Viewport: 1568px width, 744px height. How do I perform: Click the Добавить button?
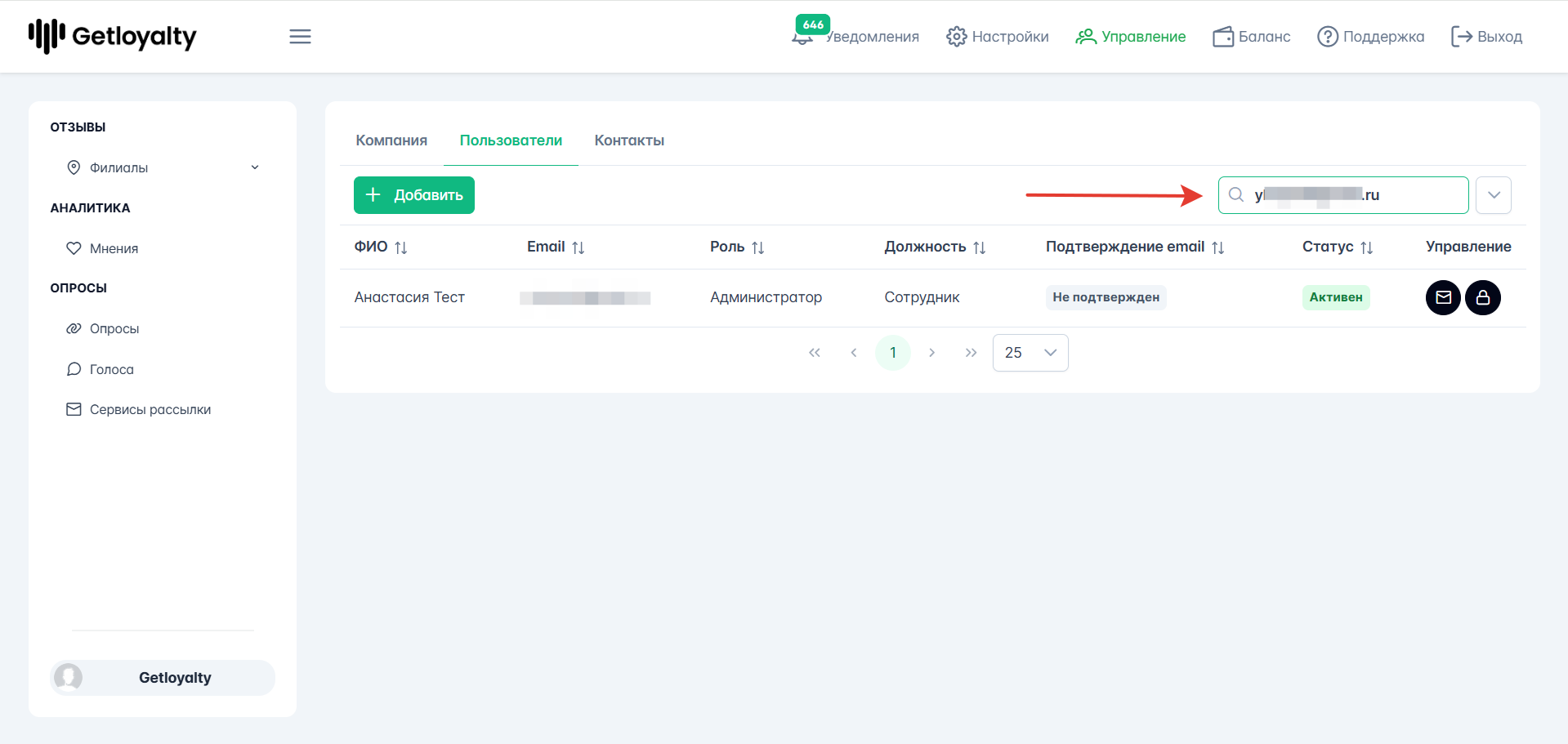tap(414, 195)
